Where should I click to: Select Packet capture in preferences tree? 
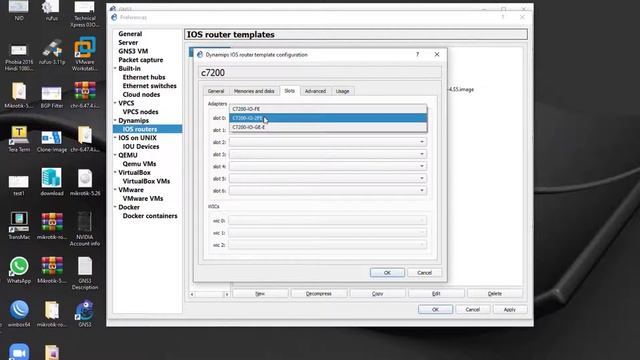point(140,60)
